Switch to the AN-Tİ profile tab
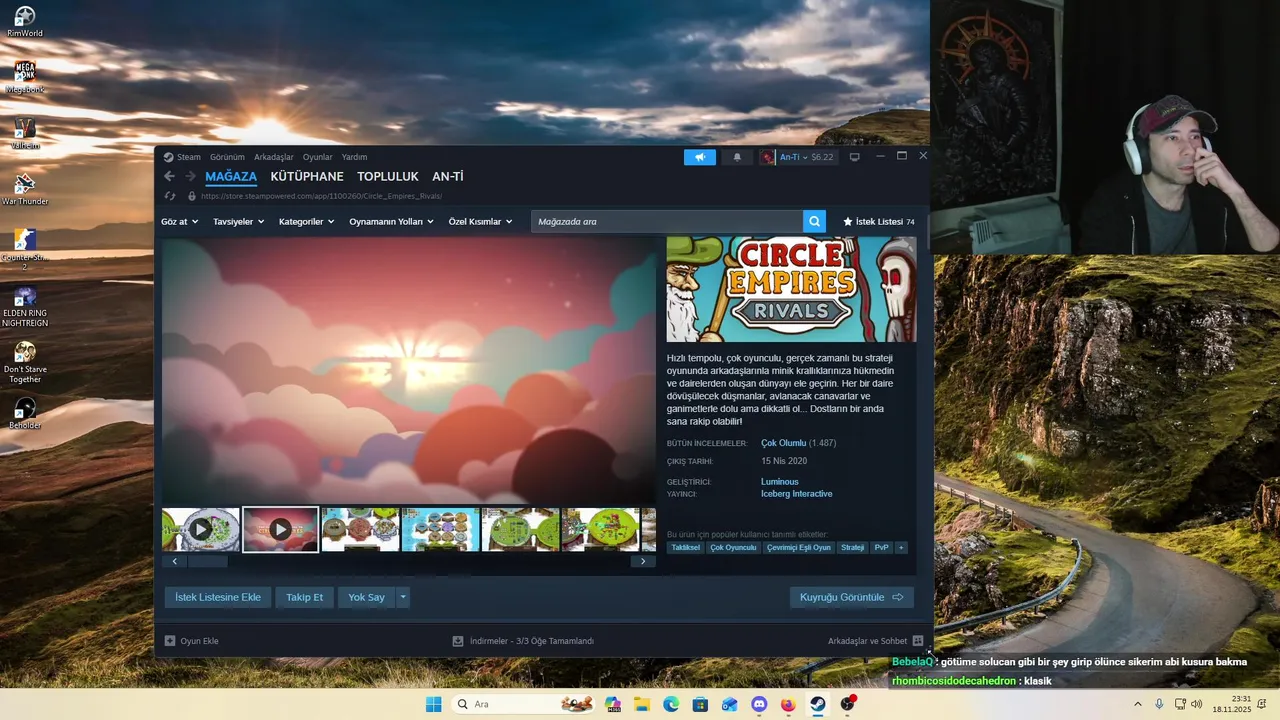Screen dimensions: 1280x720 [x=448, y=177]
